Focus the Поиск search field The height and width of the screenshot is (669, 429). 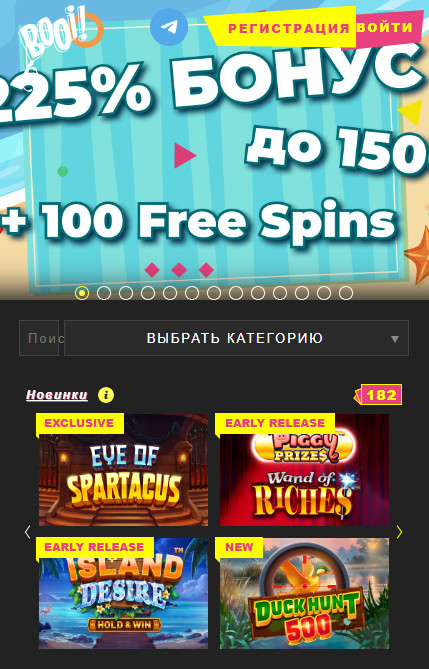point(39,338)
